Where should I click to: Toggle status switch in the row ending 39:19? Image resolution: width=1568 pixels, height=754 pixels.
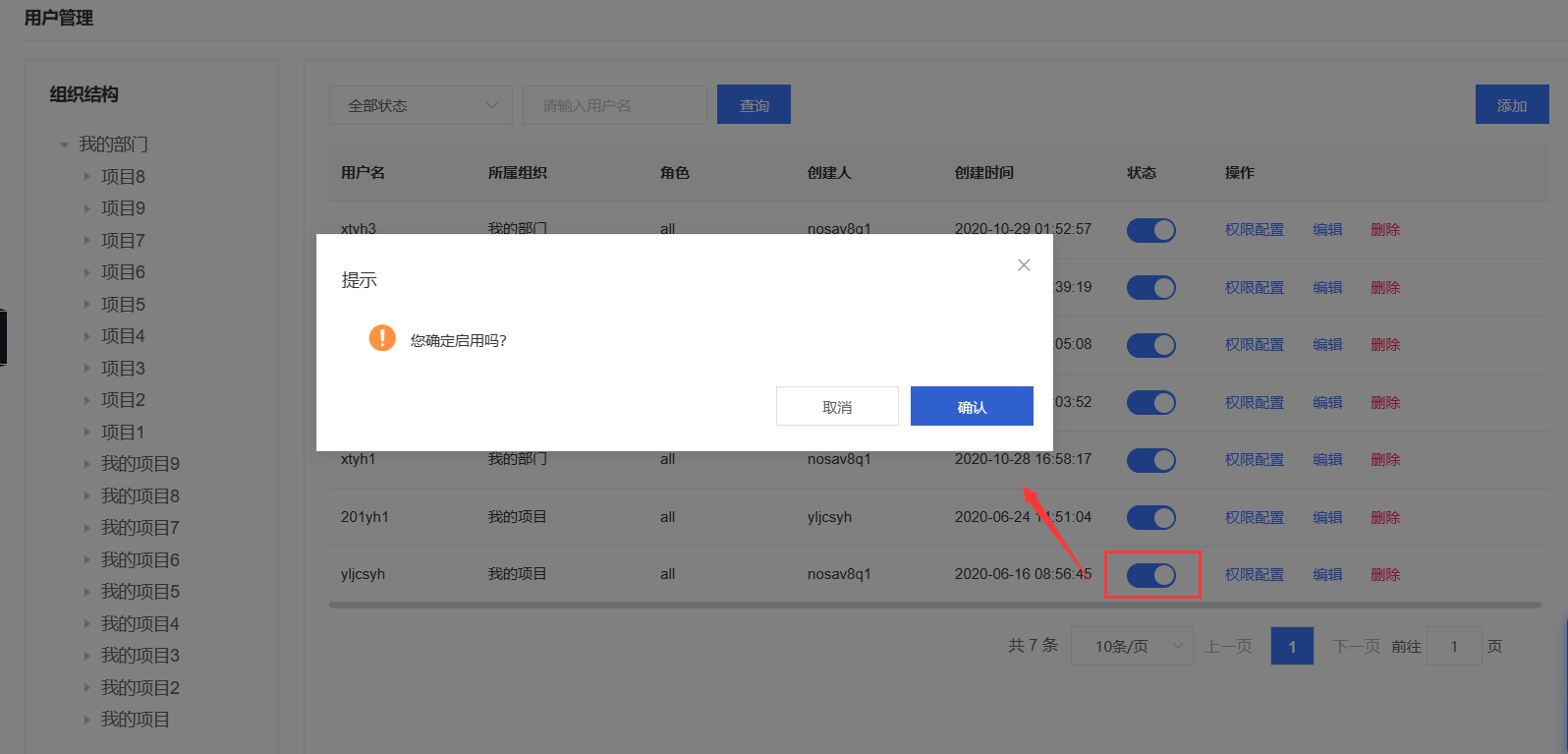(1151, 288)
